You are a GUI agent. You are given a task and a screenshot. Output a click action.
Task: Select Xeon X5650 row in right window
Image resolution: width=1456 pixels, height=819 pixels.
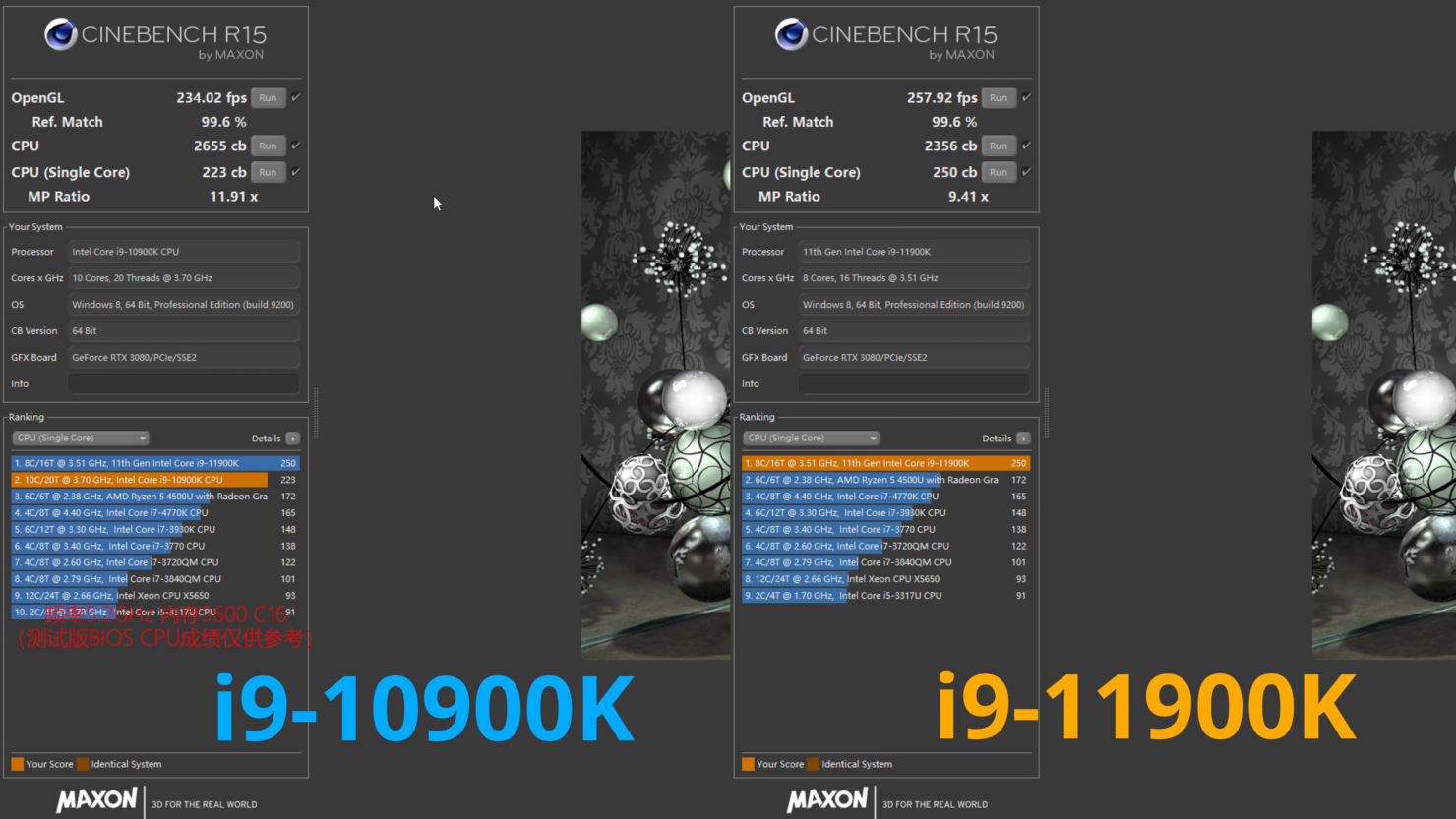[886, 579]
